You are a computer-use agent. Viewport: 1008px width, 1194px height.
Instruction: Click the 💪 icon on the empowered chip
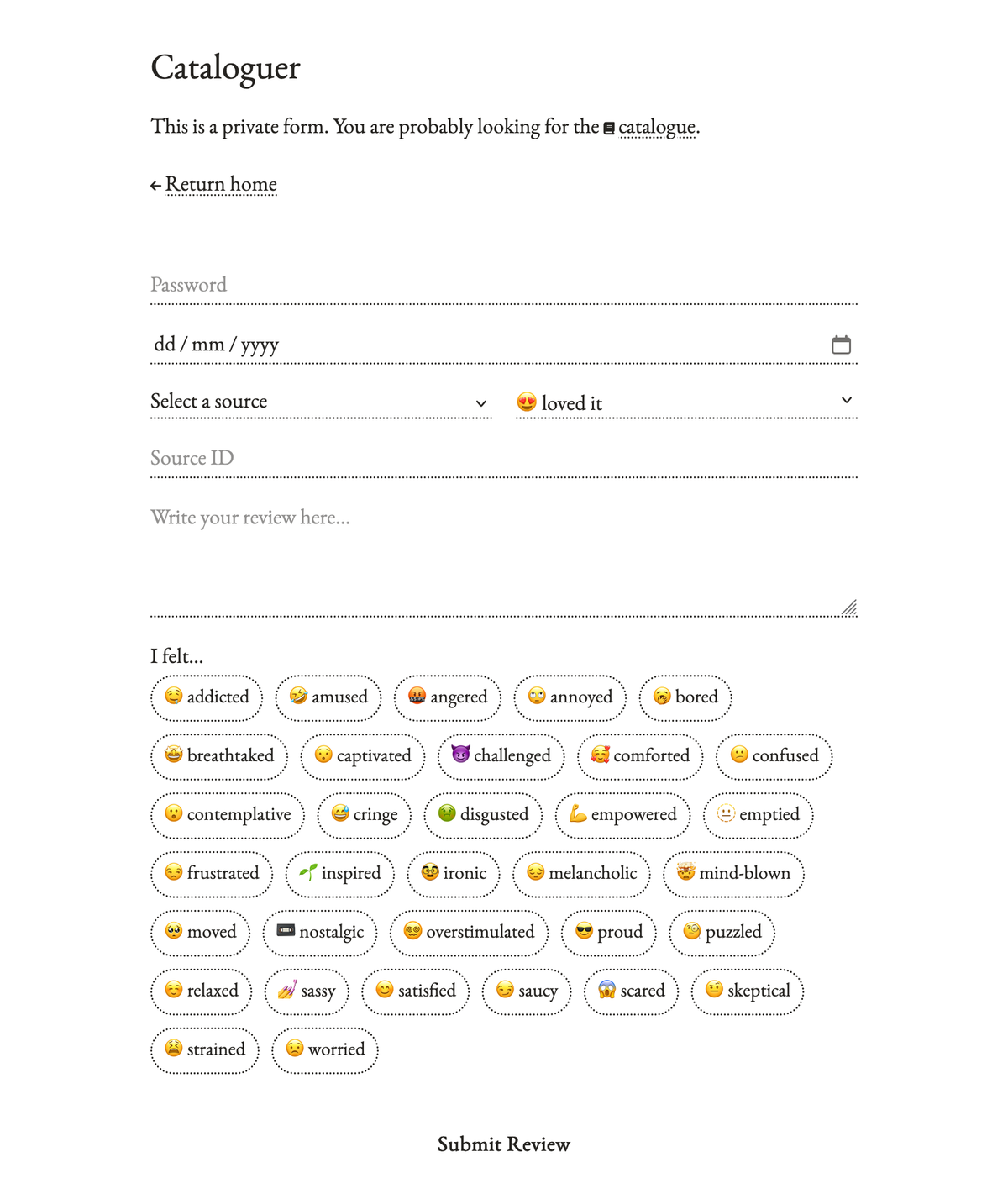(580, 814)
